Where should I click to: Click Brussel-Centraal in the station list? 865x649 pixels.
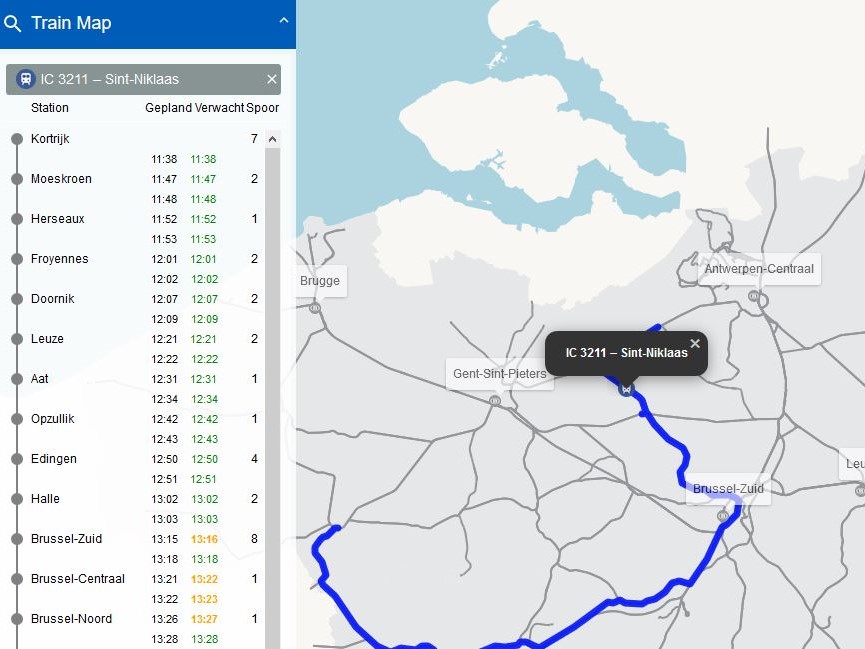[76, 580]
